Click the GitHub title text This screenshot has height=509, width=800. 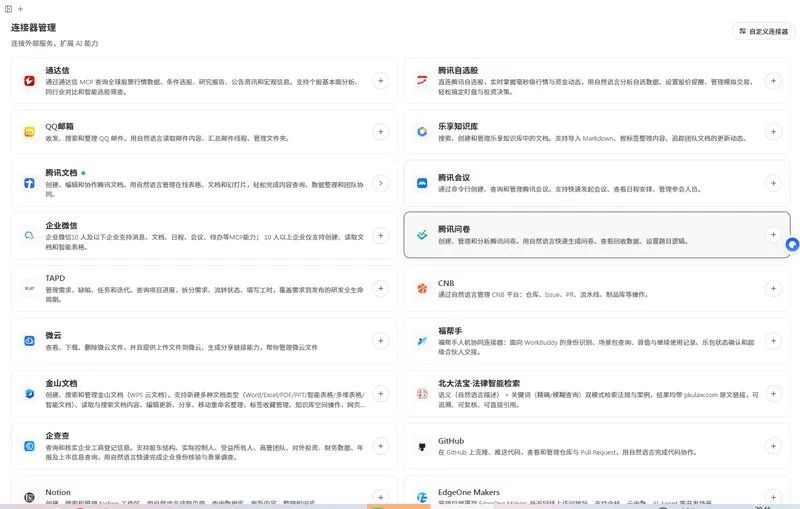451,441
